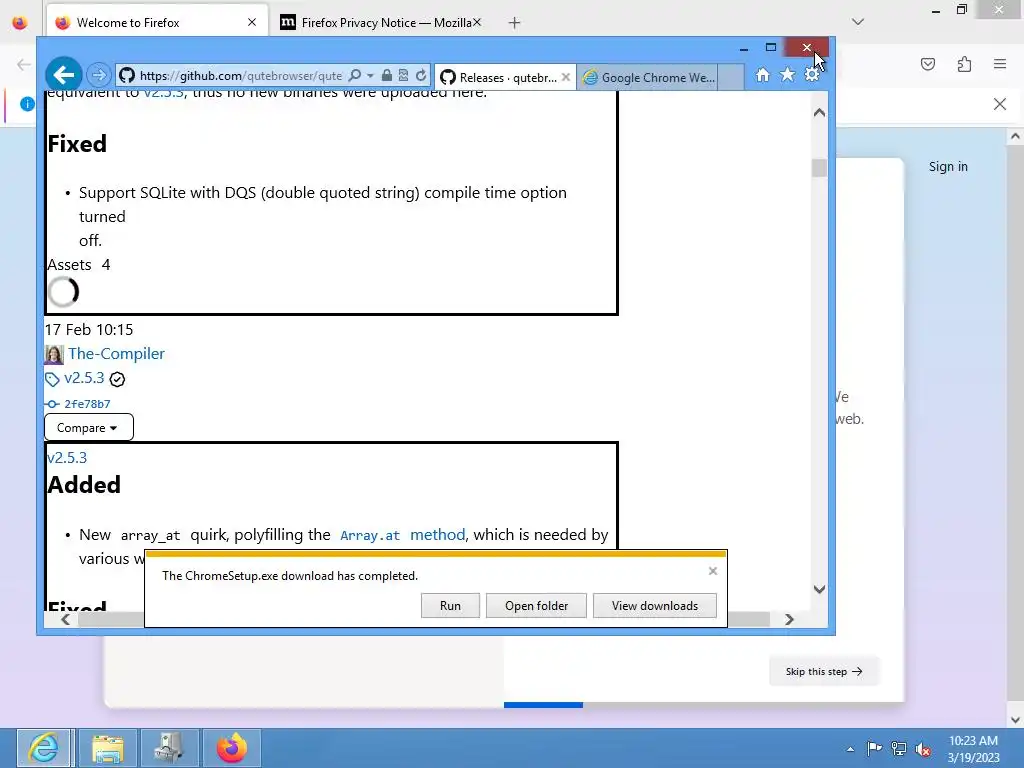The width and height of the screenshot is (1024, 768).
Task: Click the Action Center flag tray icon
Action: click(x=874, y=749)
